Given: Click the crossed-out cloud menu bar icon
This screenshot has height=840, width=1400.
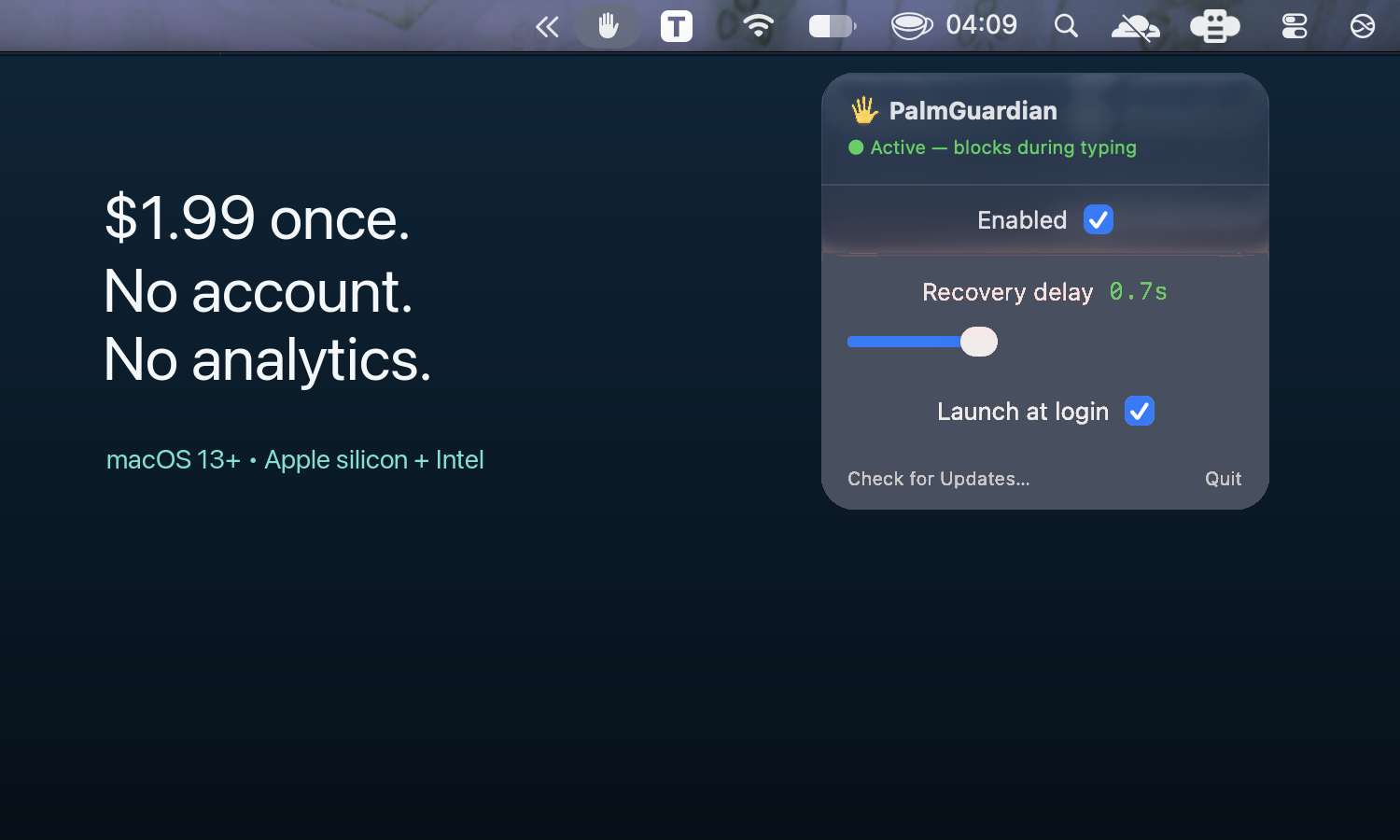Looking at the screenshot, I should 1135,27.
